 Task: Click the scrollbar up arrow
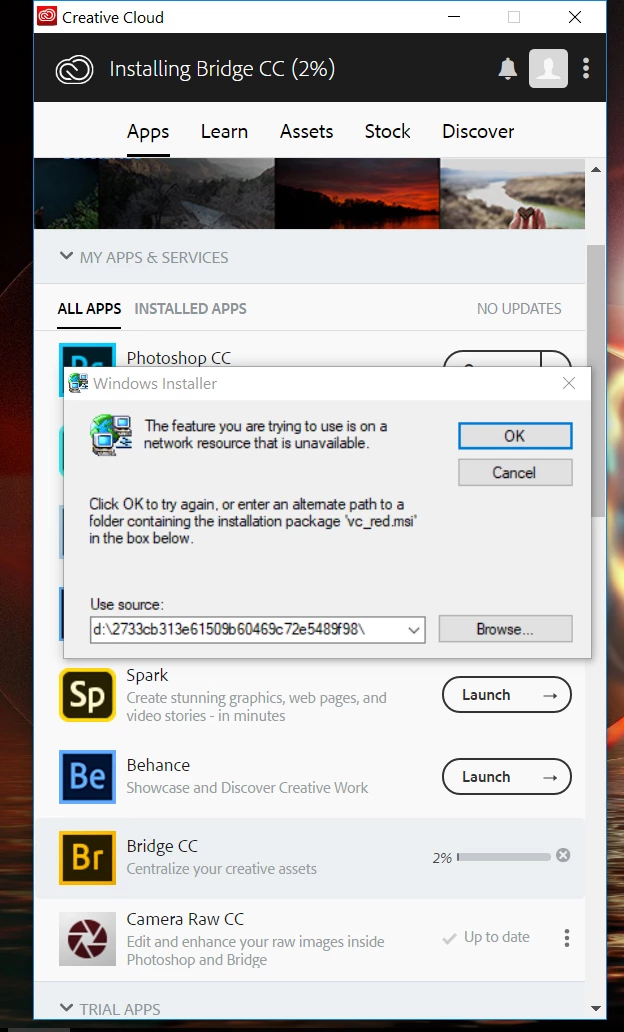(596, 170)
